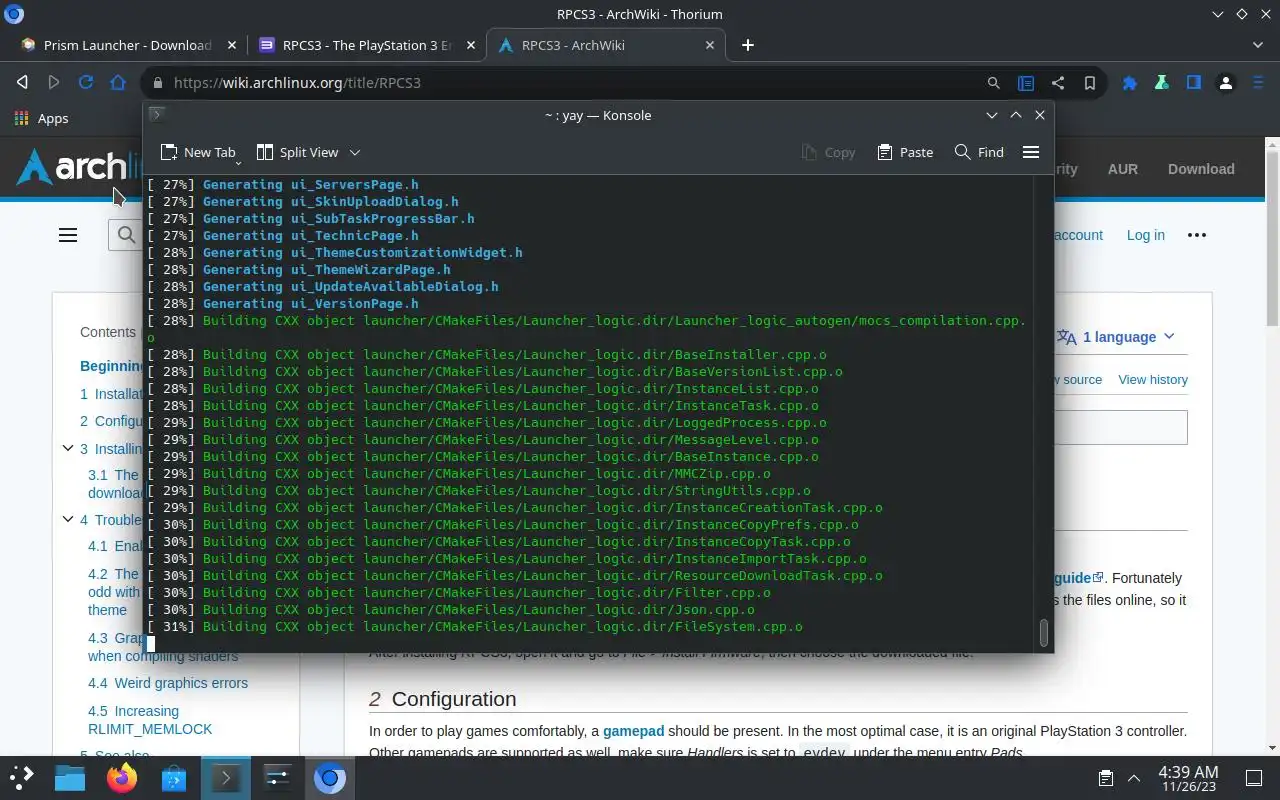Open the application launcher in taskbar
Screen dimensions: 1280x800
pos(22,777)
